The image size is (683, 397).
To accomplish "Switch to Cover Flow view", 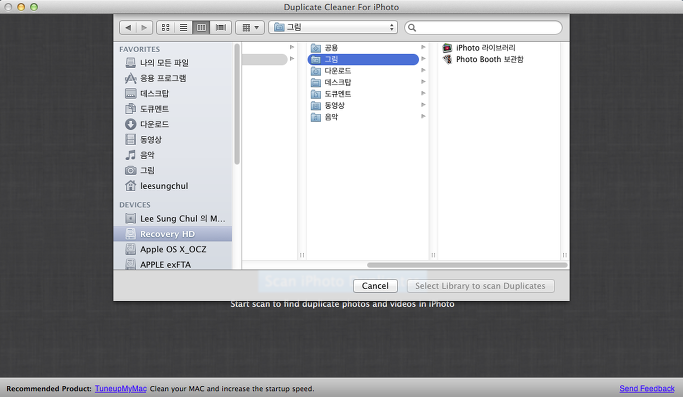I will point(221,27).
